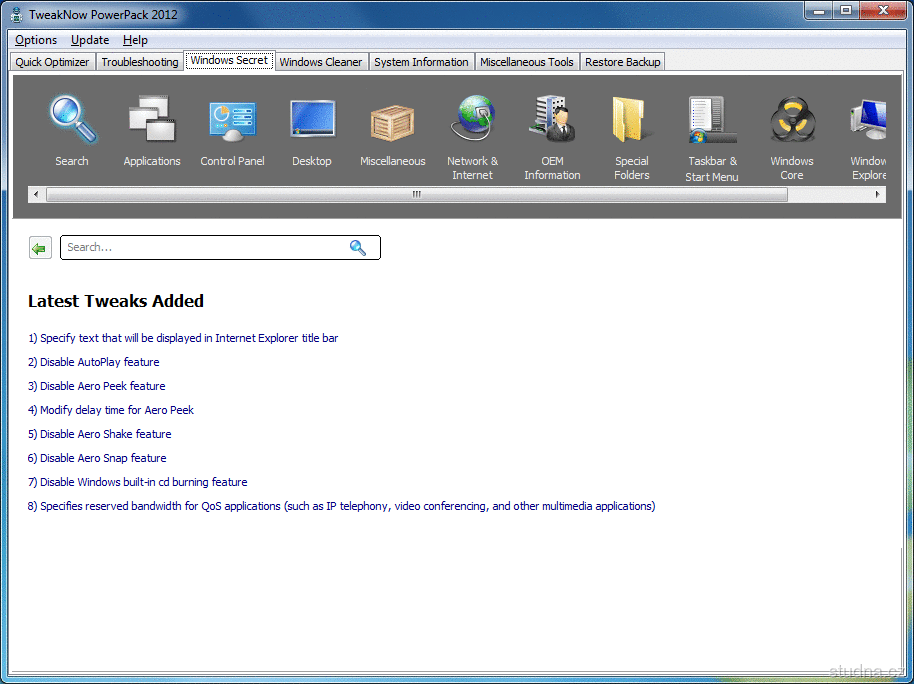Switch to the Troubleshooting tab
Image resolution: width=914 pixels, height=684 pixels.
pos(140,62)
